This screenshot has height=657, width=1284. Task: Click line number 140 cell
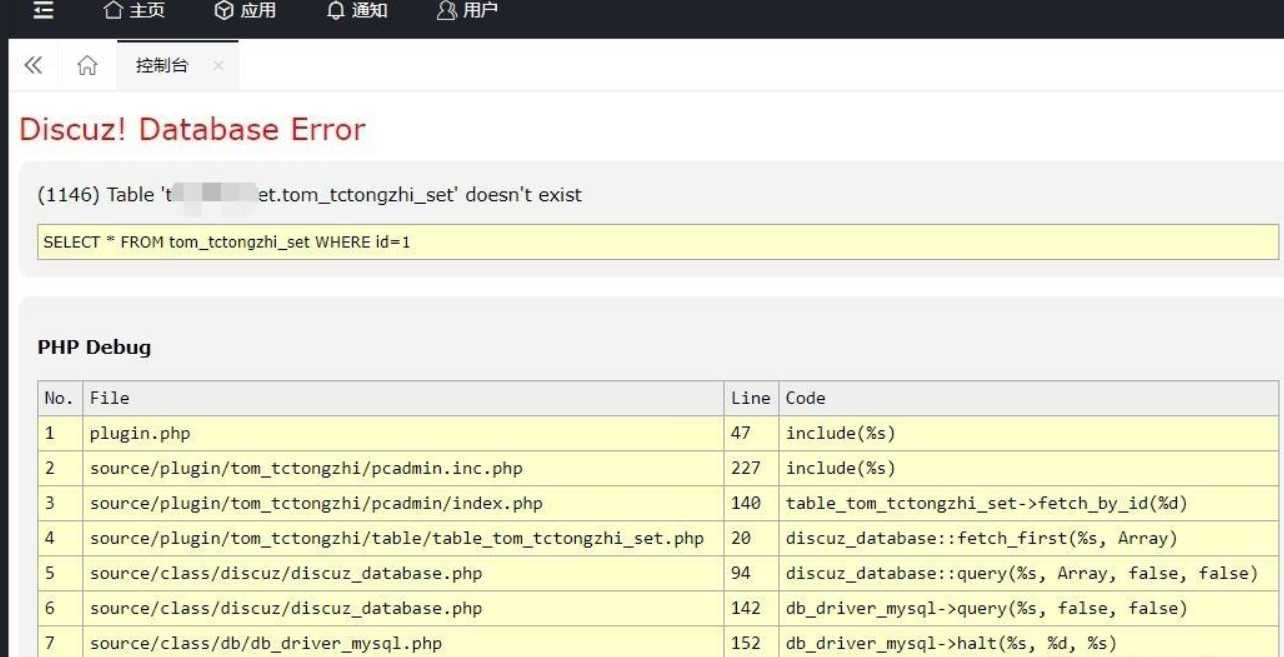click(751, 503)
